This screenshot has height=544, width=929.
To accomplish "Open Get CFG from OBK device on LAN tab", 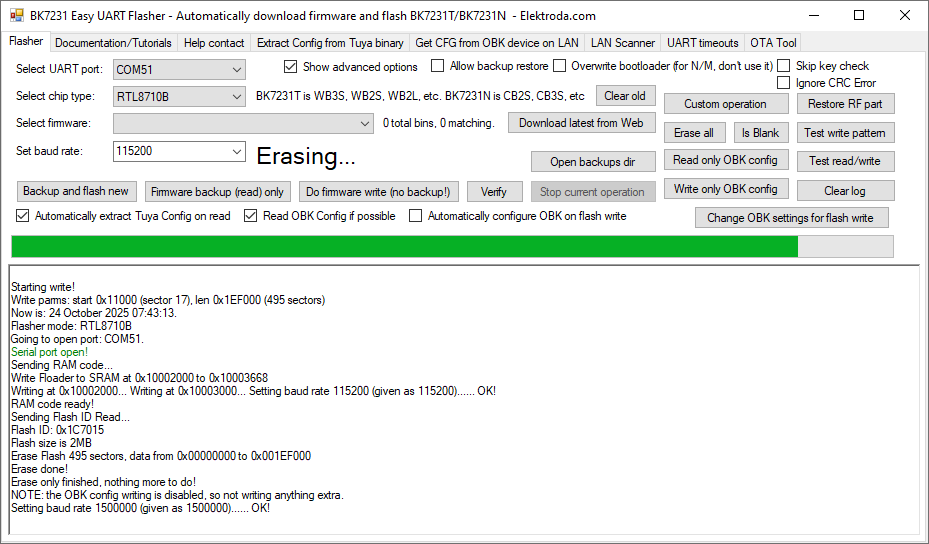I will coord(497,43).
